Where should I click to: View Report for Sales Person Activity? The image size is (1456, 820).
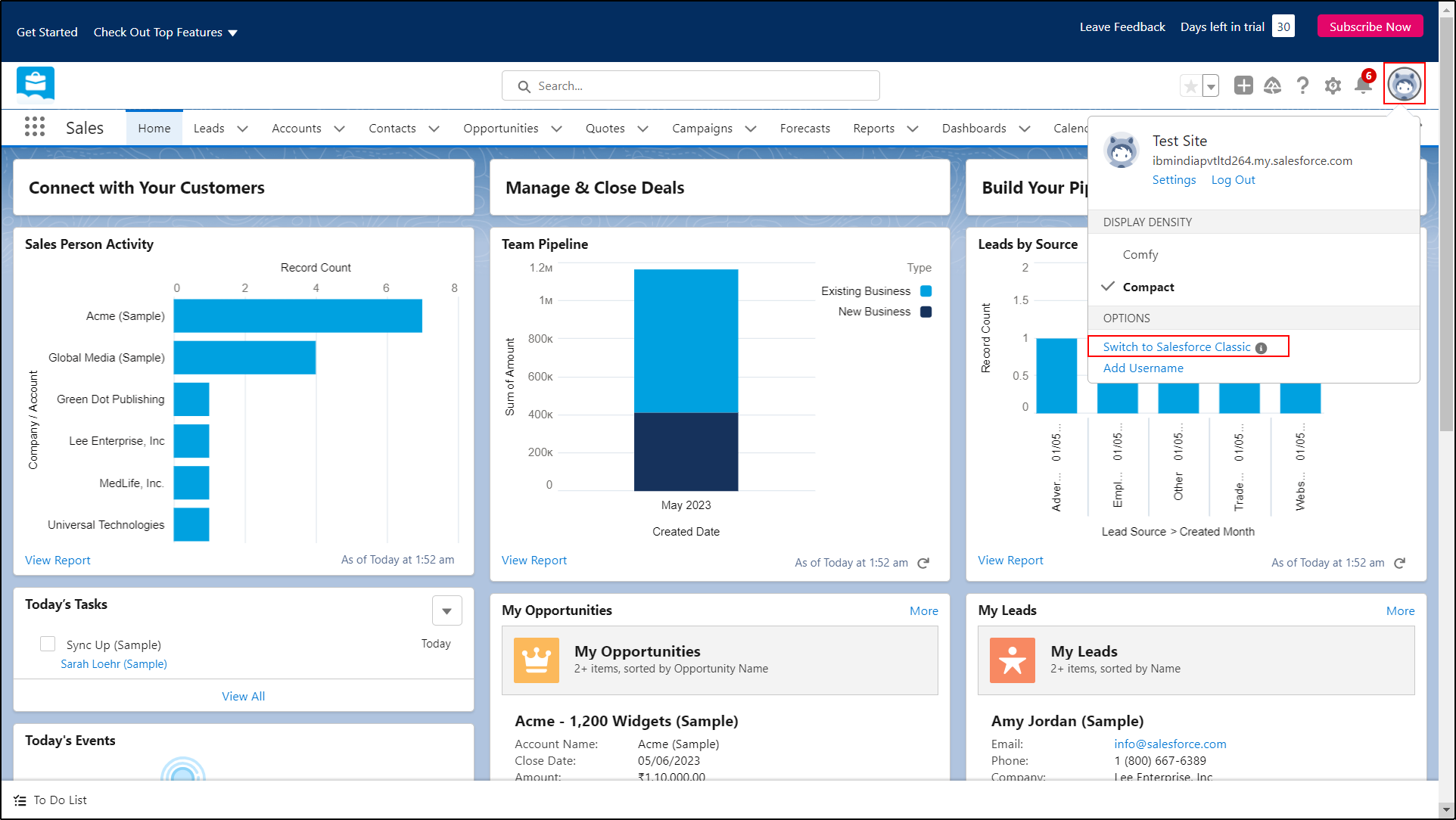point(58,561)
